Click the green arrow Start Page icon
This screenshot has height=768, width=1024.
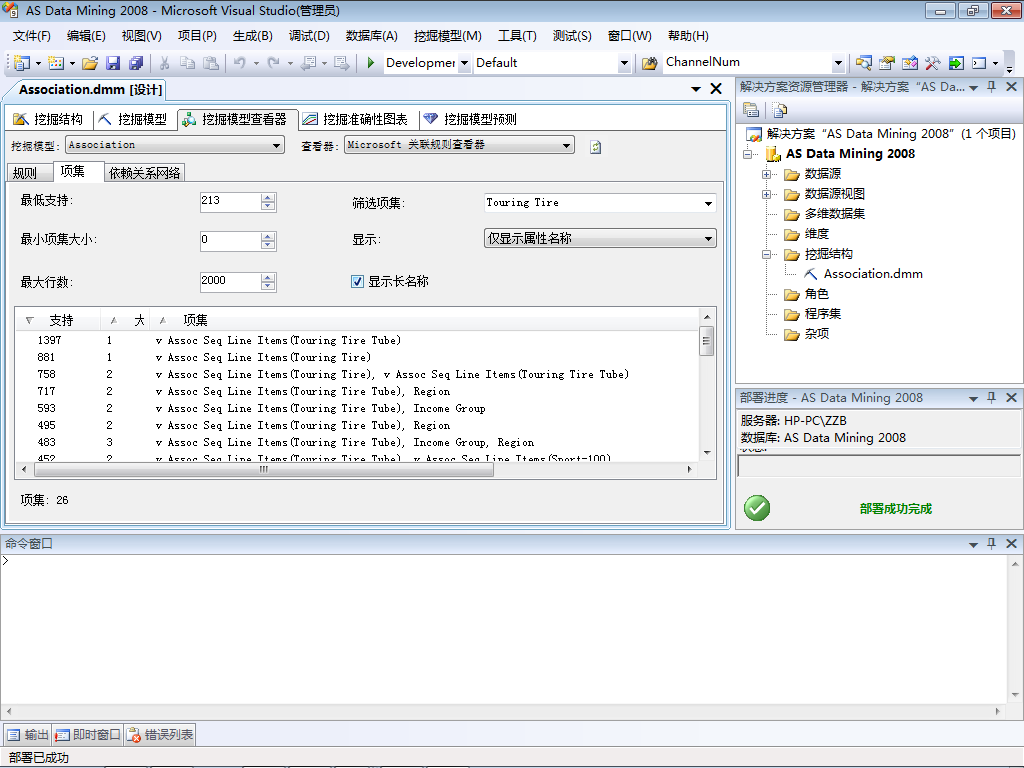(955, 63)
